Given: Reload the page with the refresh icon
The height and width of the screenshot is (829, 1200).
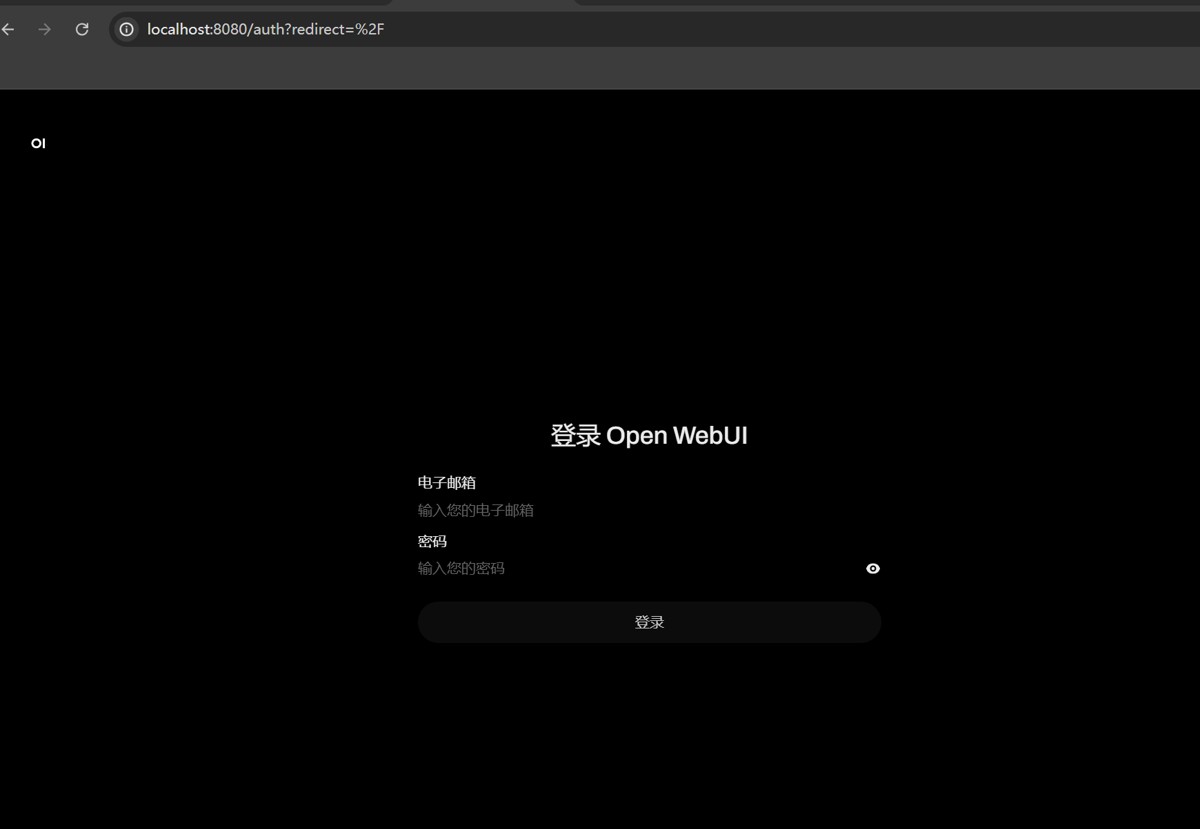Looking at the screenshot, I should coord(82,30).
